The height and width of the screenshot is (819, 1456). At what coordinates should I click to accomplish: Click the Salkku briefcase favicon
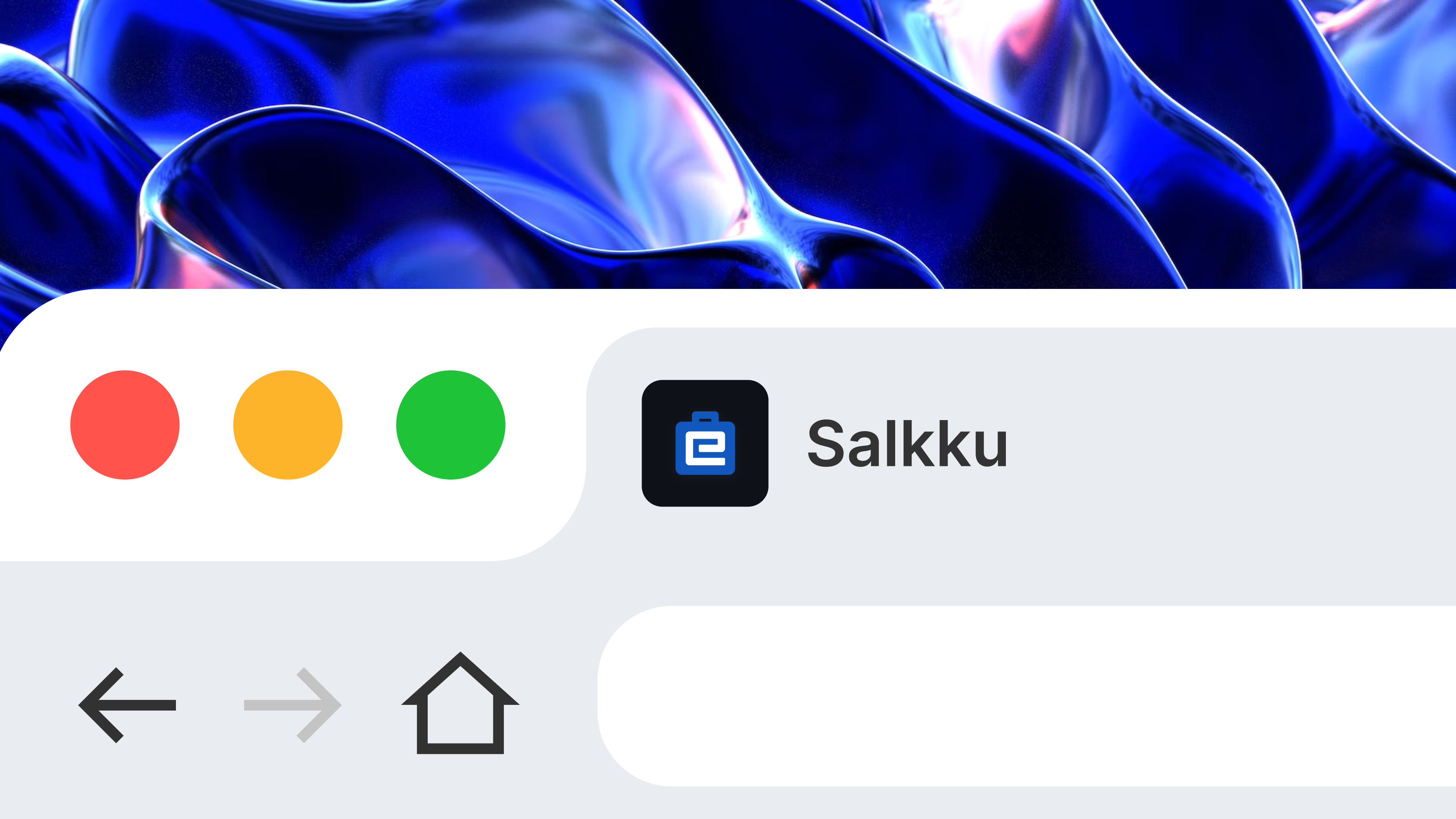[x=705, y=443]
